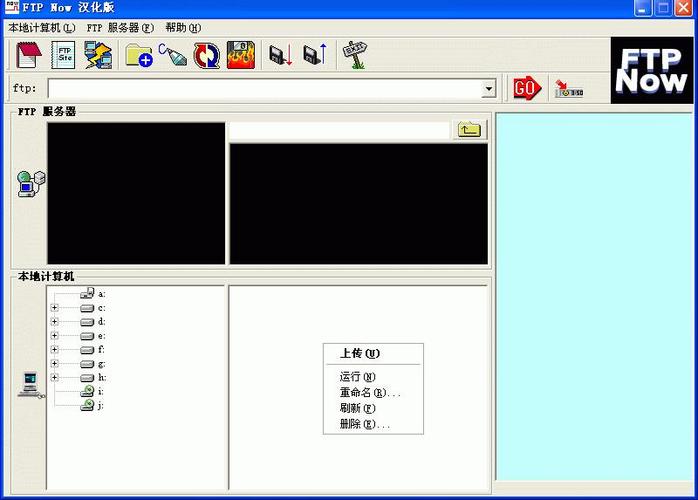Open the FTP 服务器(F) menu

120,28
